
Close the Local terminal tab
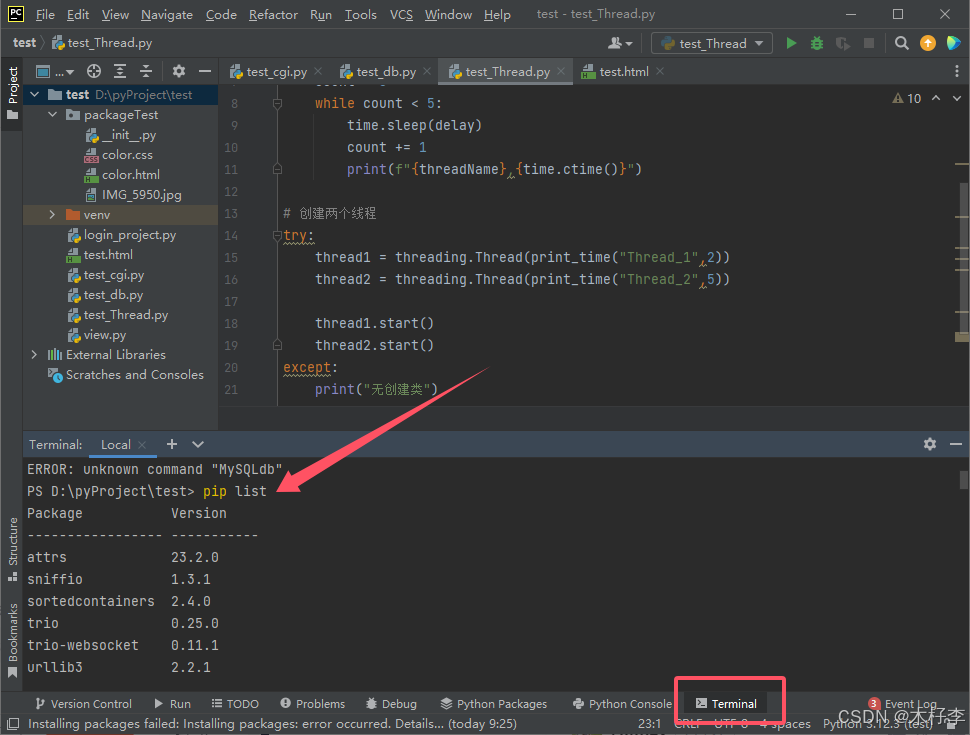pos(142,445)
